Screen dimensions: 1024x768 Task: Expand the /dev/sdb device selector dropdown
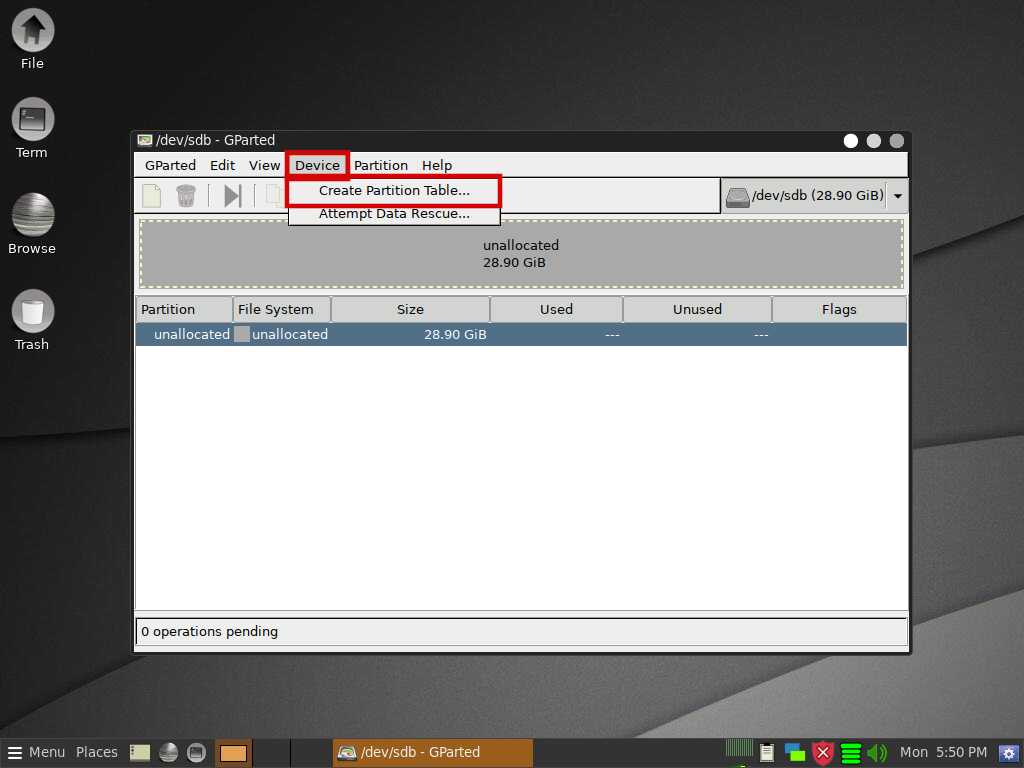(897, 196)
